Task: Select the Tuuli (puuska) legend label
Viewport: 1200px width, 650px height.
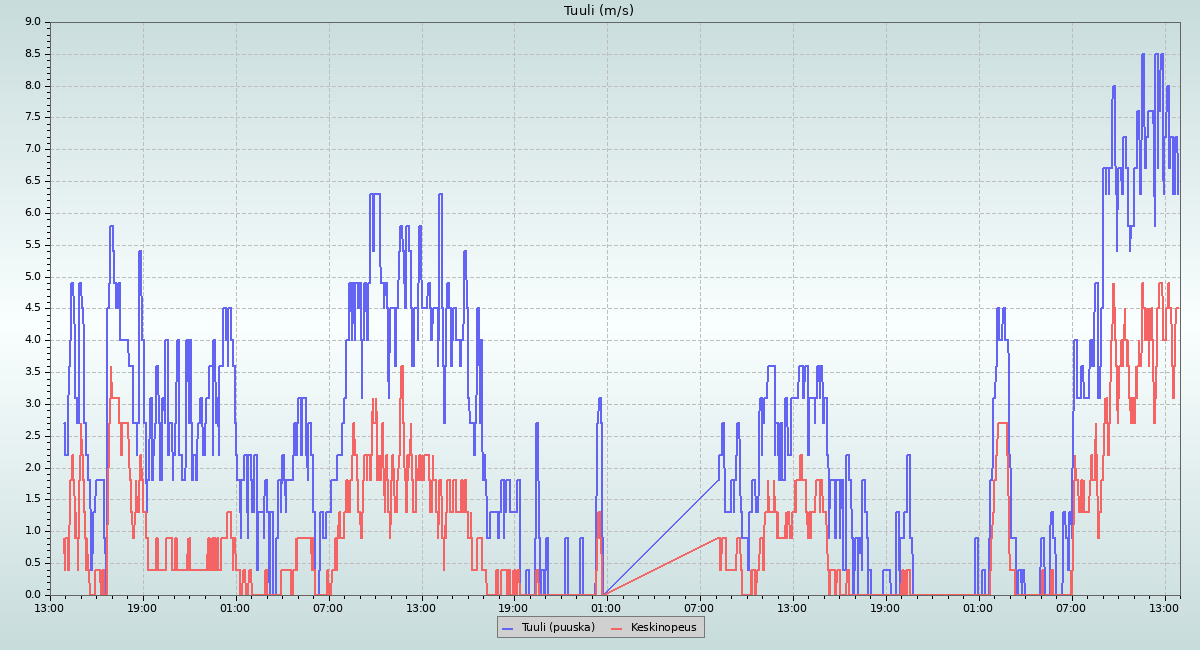Action: coord(557,627)
